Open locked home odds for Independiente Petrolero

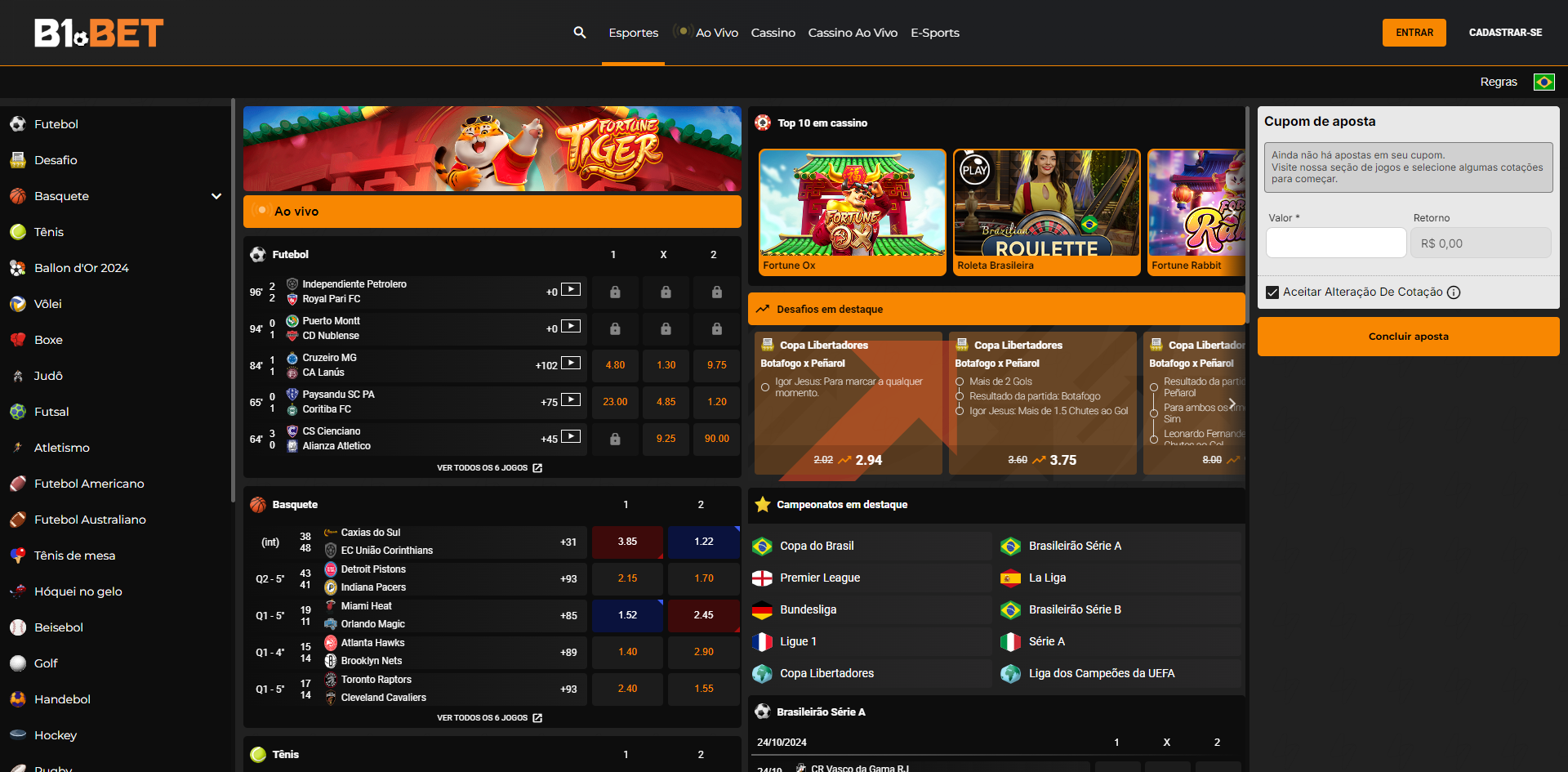615,292
